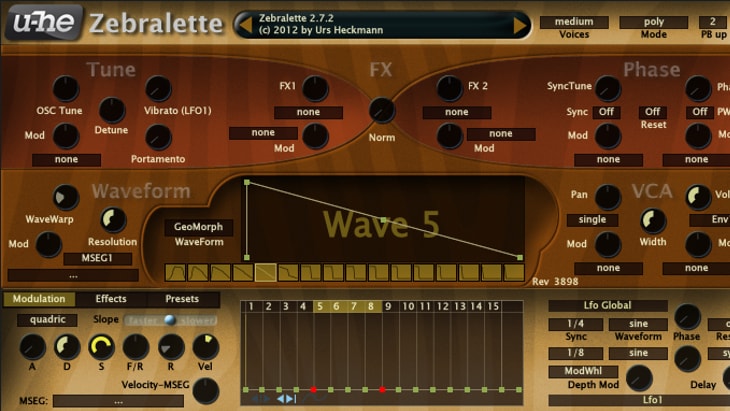Switch to the Modulation tab

pos(39,299)
